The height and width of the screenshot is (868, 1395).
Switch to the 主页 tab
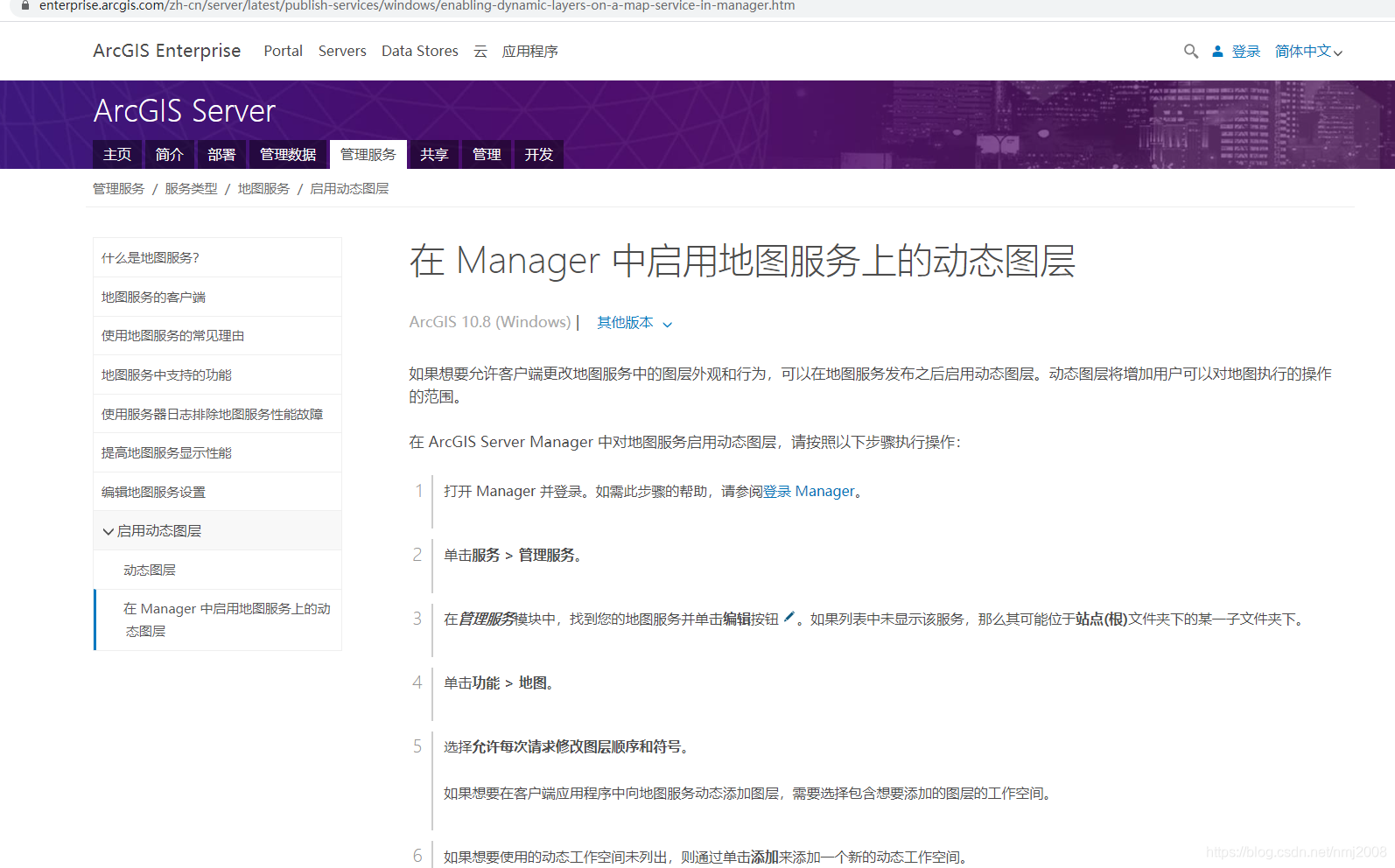(x=117, y=155)
